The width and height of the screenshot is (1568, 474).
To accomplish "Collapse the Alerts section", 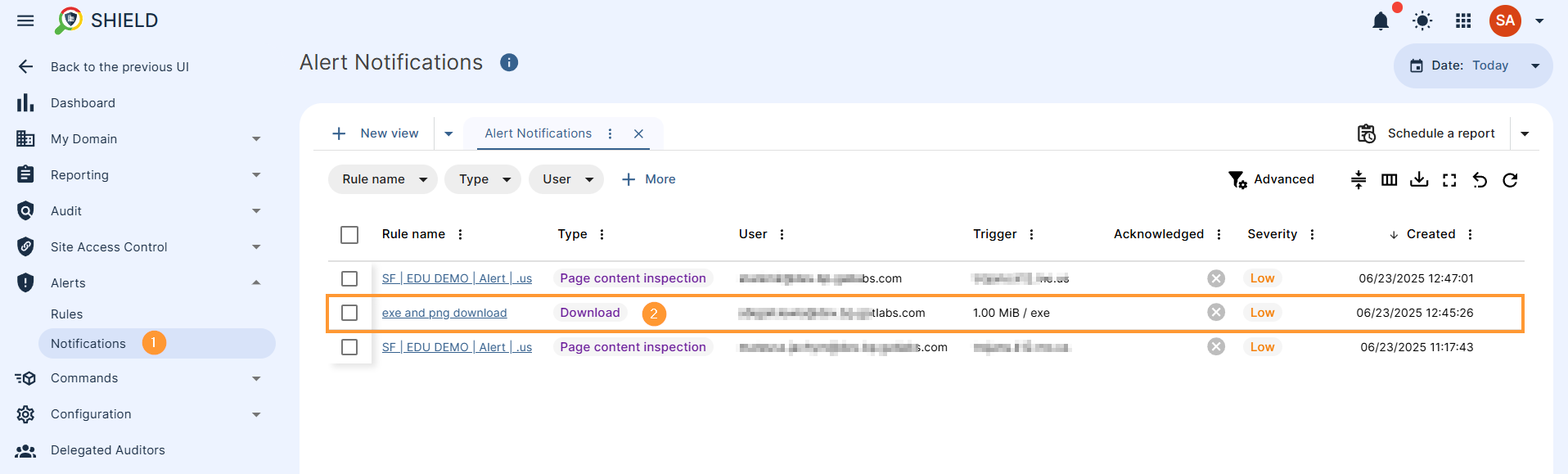I will pyautogui.click(x=139, y=283).
